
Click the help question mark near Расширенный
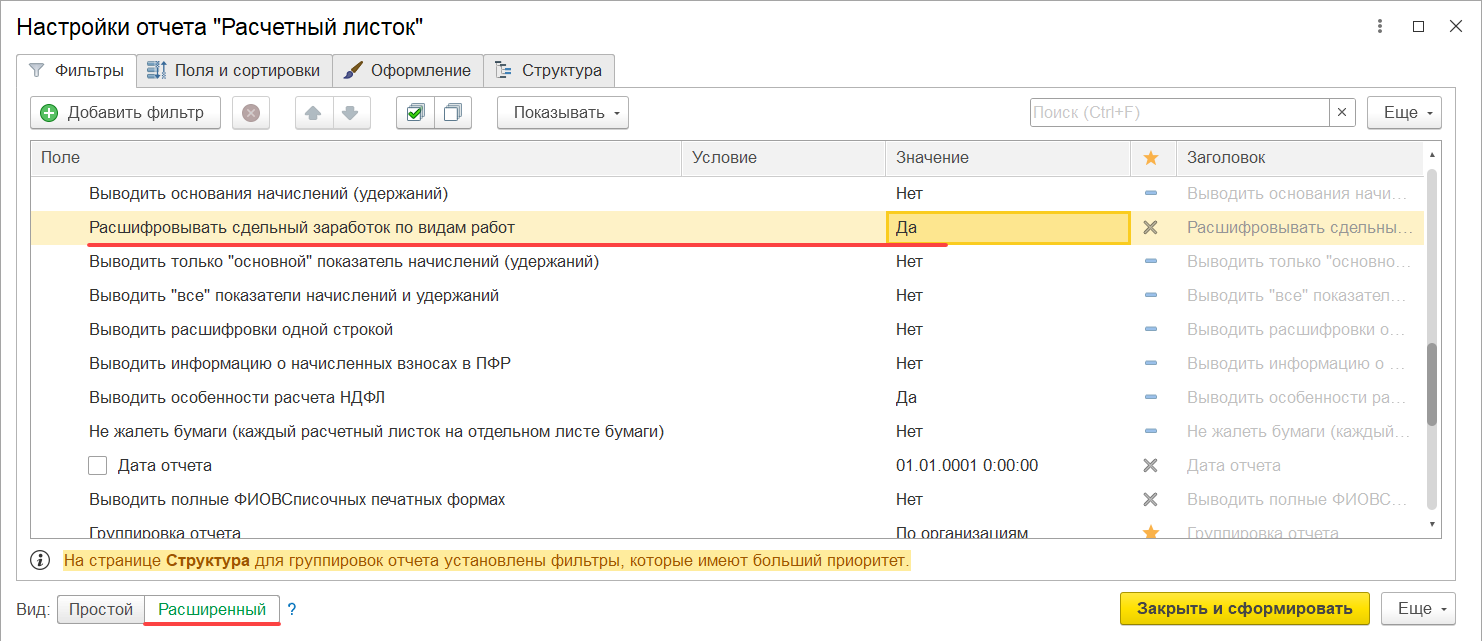tap(292, 609)
